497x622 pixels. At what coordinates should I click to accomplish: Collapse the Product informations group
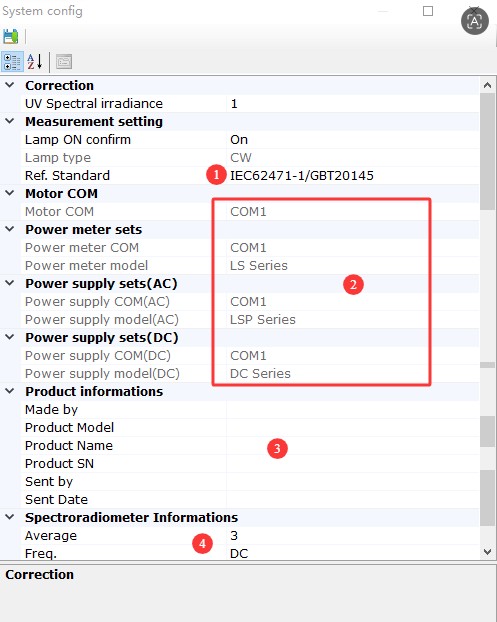pyautogui.click(x=10, y=391)
